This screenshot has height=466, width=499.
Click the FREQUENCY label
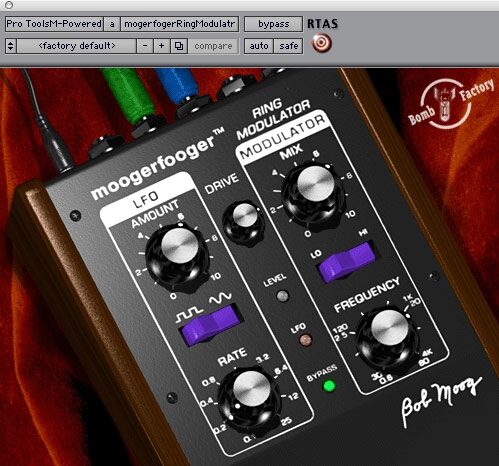coord(367,294)
